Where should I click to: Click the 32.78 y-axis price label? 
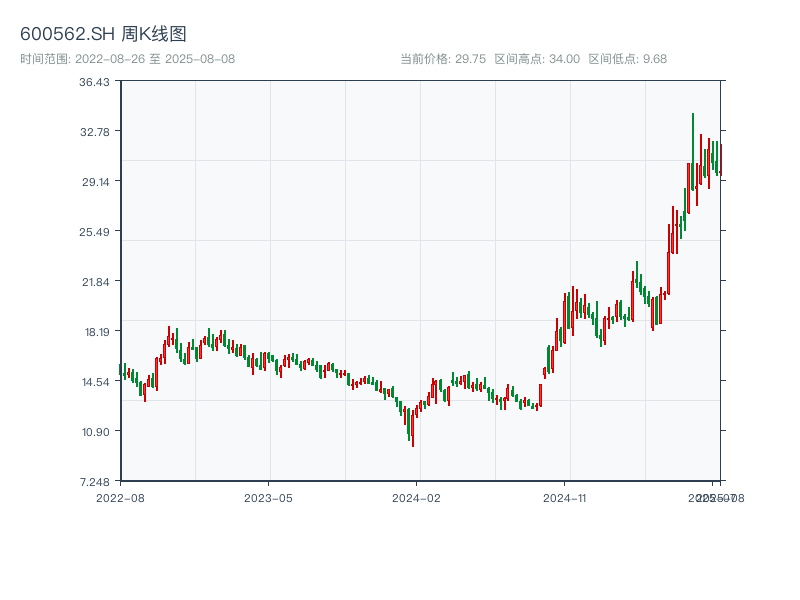95,131
